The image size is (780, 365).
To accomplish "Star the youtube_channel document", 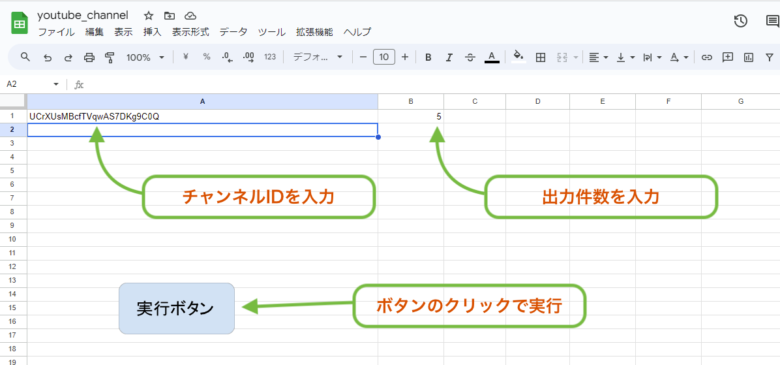I will click(148, 16).
